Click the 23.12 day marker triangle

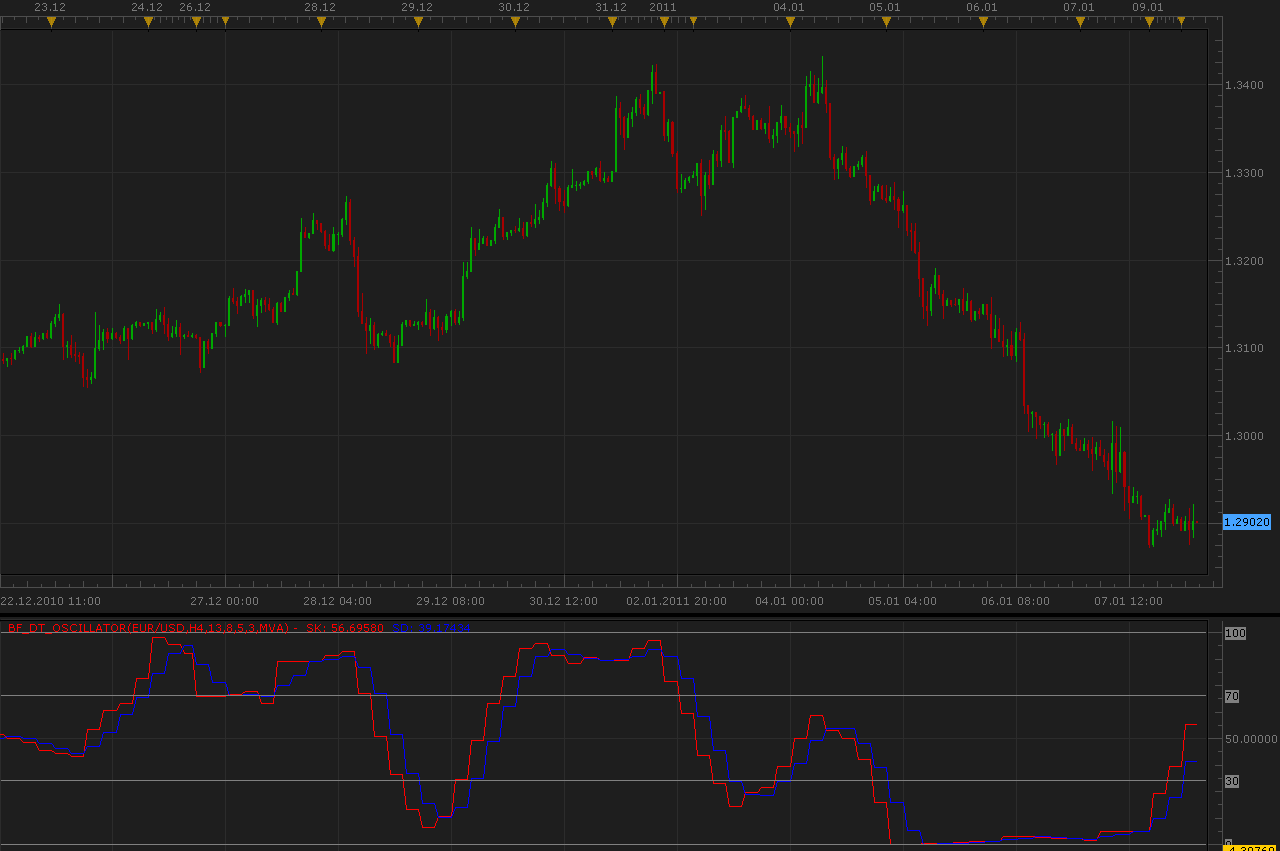(52, 21)
